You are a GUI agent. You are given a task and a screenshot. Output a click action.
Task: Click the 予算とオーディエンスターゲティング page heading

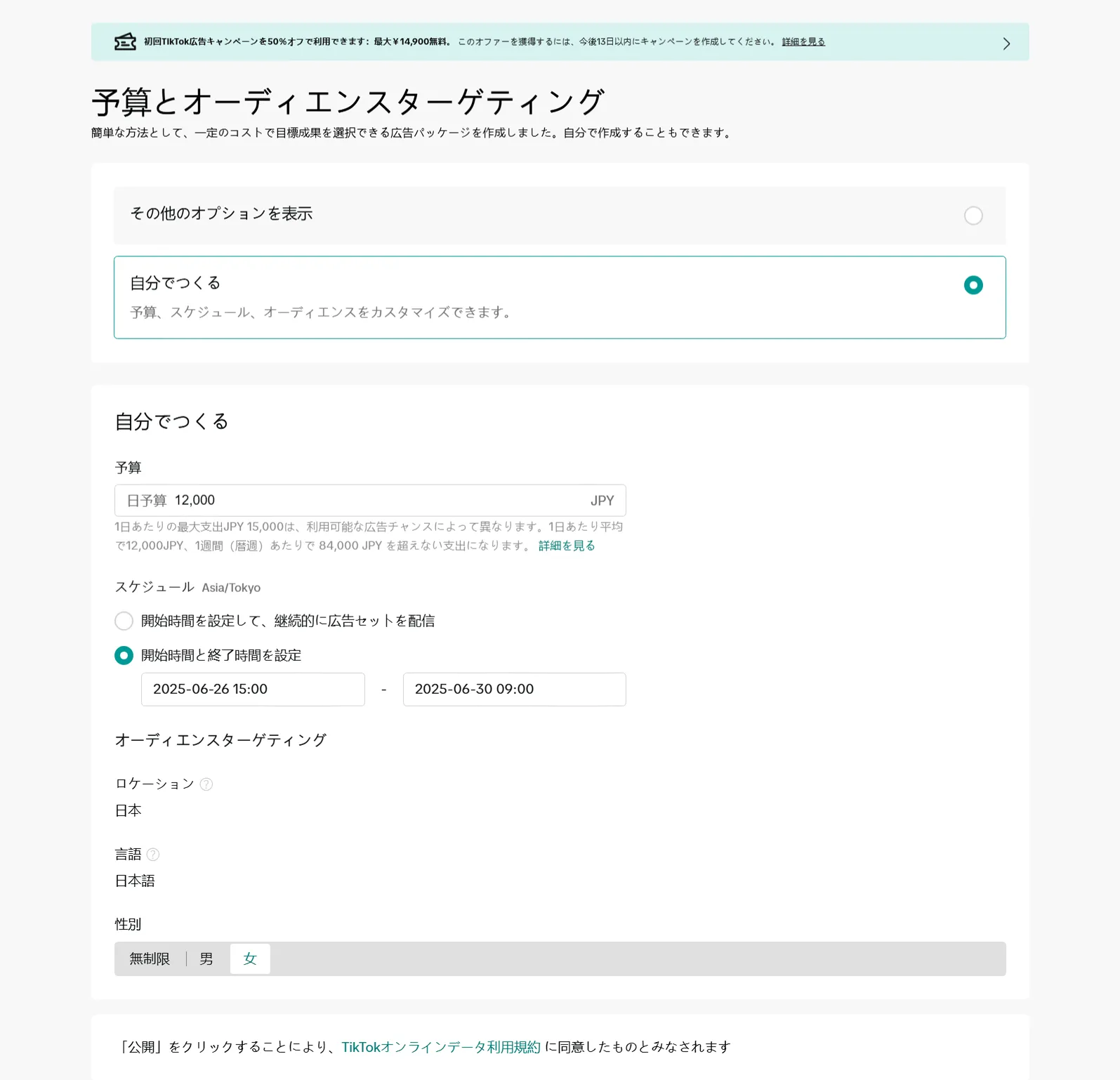click(x=348, y=103)
